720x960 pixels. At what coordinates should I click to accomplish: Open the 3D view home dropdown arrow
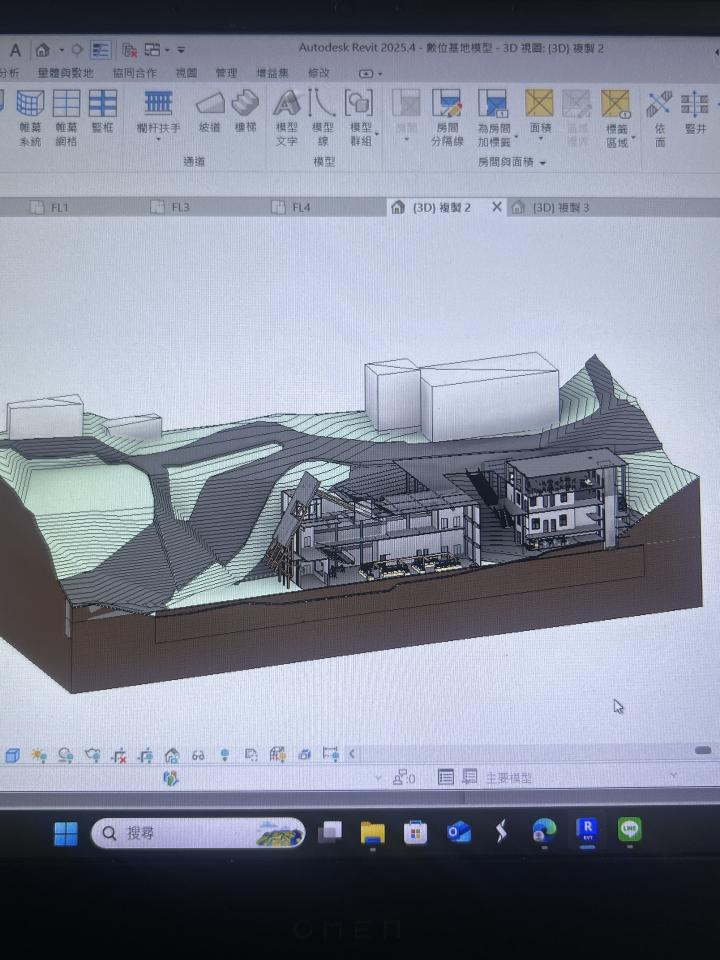(61, 50)
